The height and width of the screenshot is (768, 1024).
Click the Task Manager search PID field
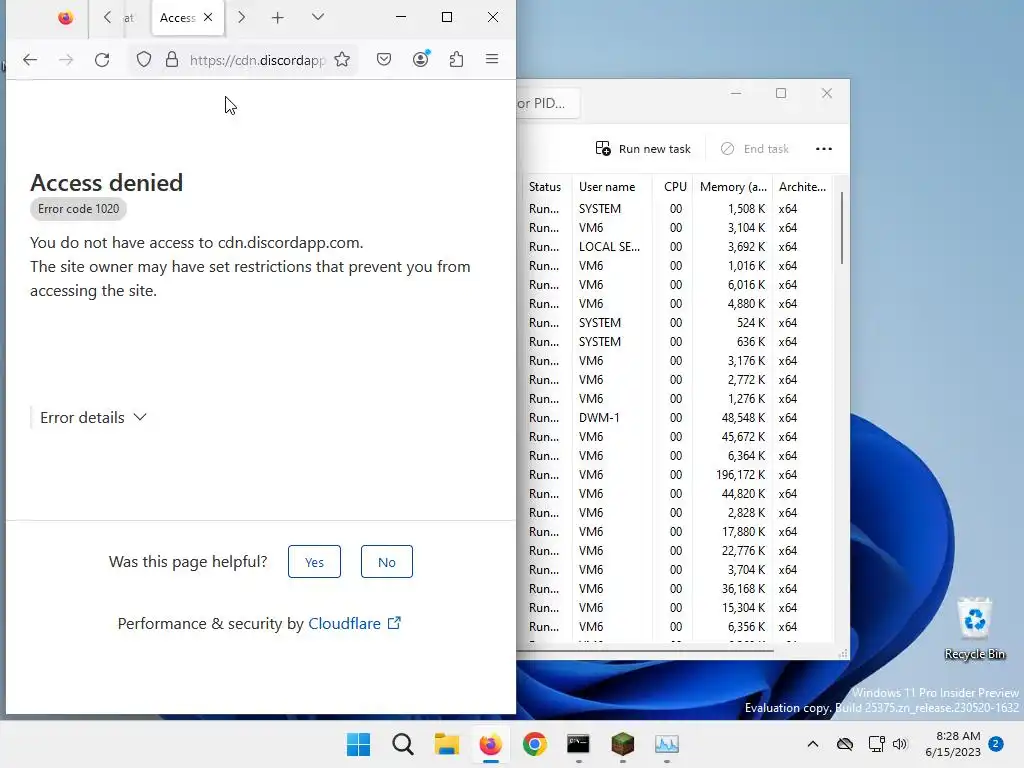click(547, 103)
